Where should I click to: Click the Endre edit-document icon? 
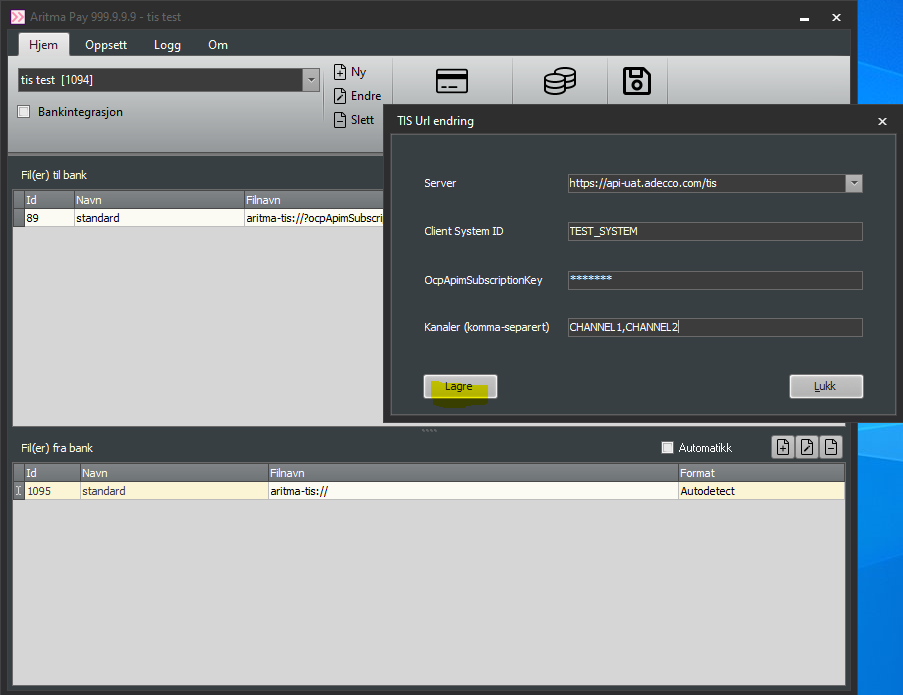tap(340, 96)
